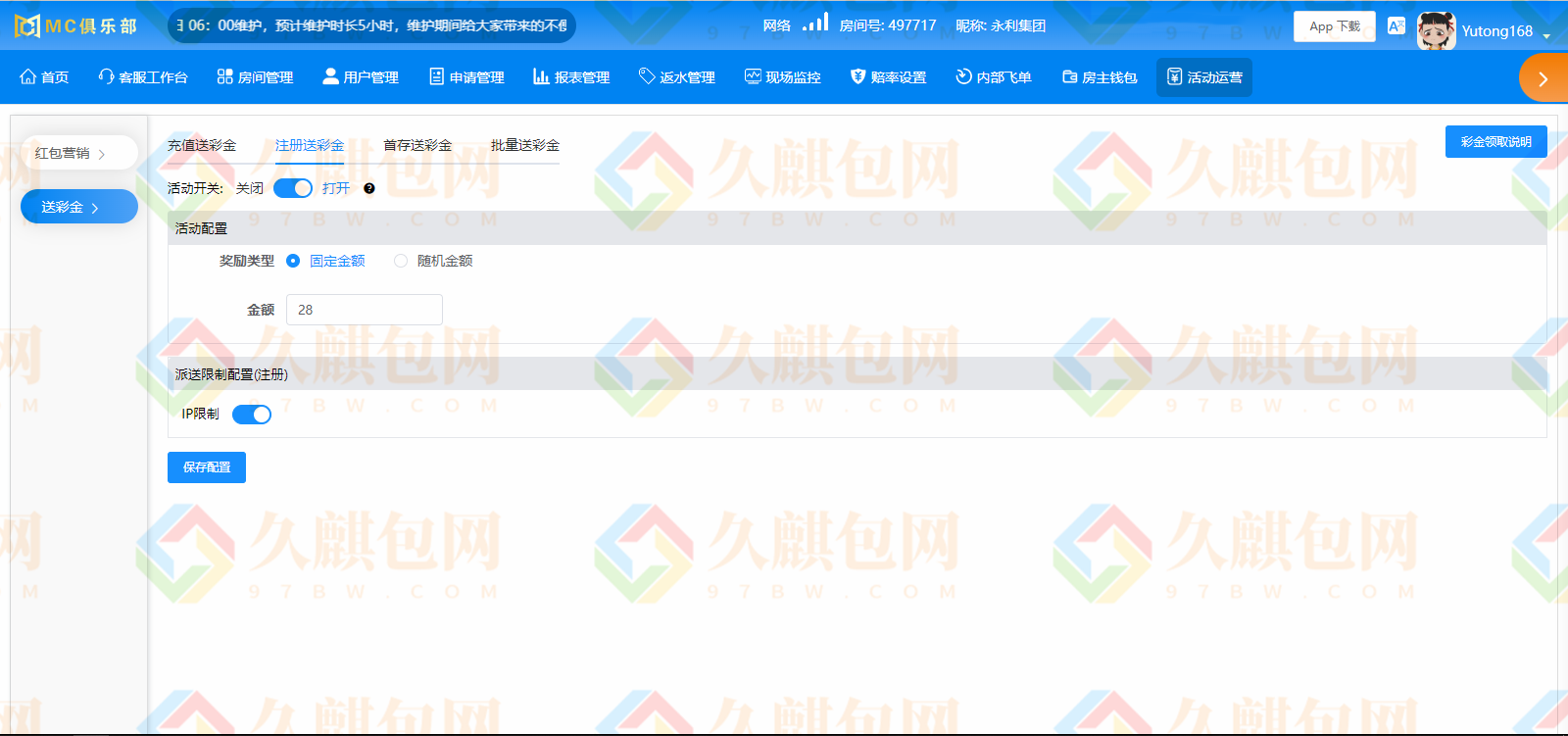Screen dimensions: 1568x736
Task: Open the 房间管理 menu item
Action: tap(255, 77)
